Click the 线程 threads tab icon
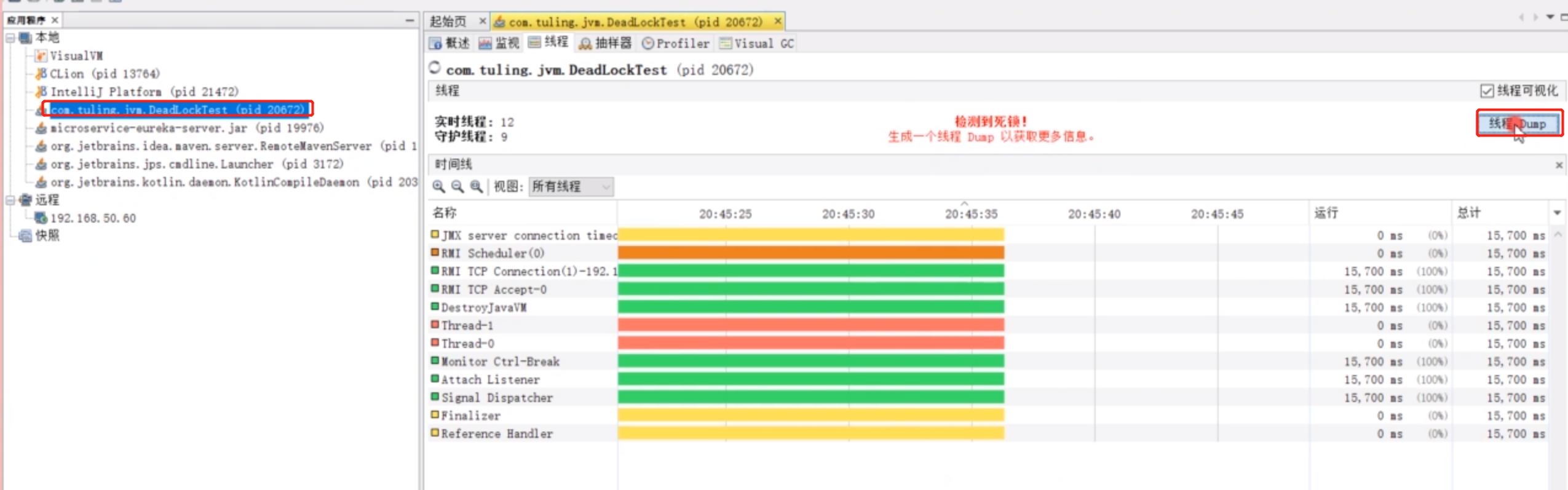The image size is (1568, 490). 534,42
